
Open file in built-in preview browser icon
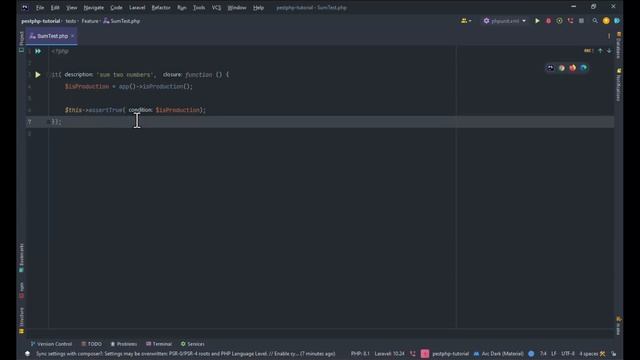click(x=551, y=68)
